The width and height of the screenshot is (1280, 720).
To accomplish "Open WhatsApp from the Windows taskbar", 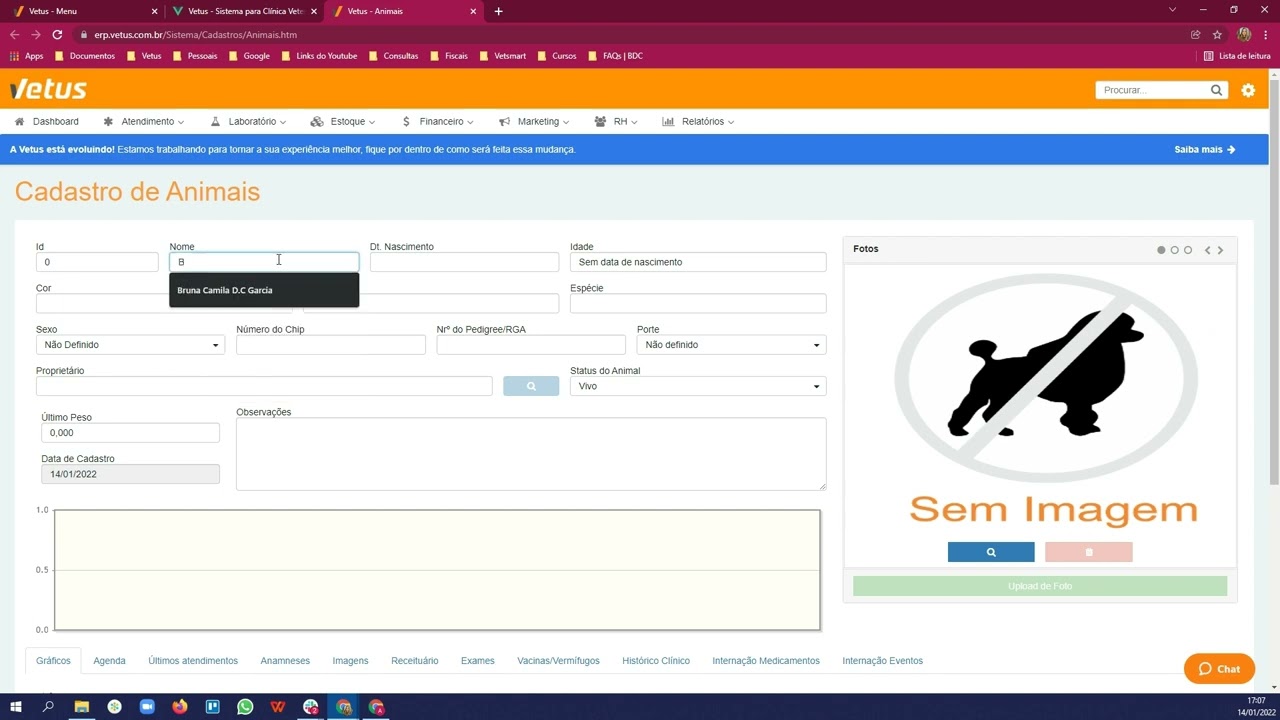I will (x=245, y=707).
